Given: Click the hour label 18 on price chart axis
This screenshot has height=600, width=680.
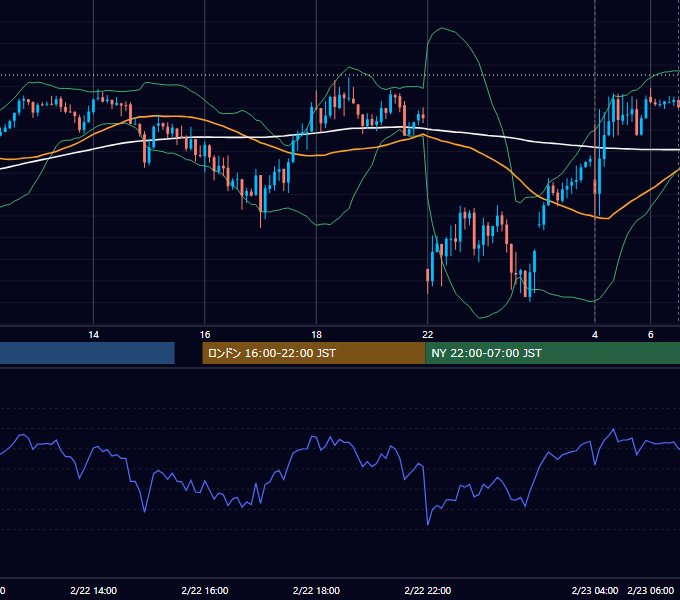Looking at the screenshot, I should (316, 335).
